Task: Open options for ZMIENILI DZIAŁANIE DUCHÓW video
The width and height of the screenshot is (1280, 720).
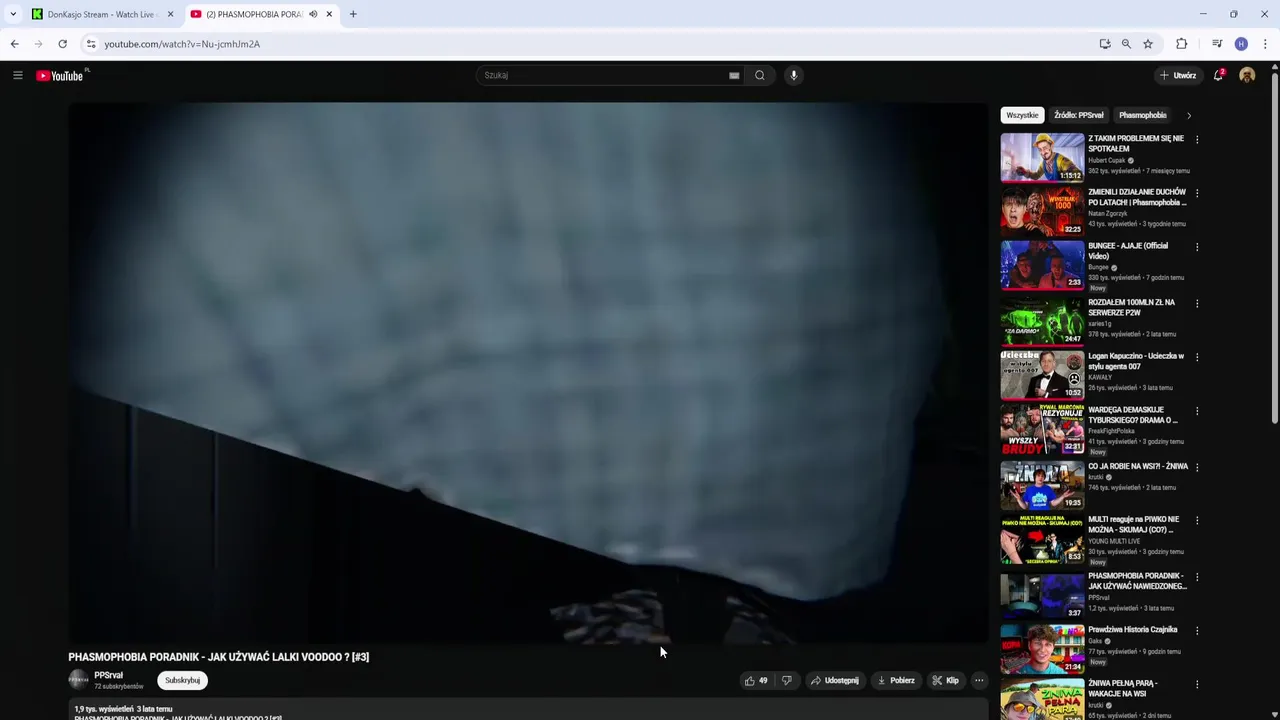Action: click(x=1197, y=193)
